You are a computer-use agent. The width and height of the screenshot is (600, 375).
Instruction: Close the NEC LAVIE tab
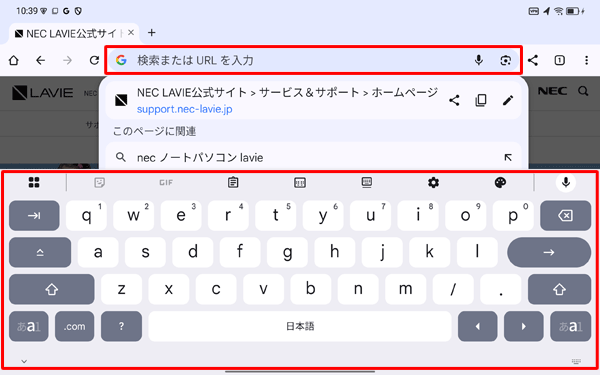131,33
